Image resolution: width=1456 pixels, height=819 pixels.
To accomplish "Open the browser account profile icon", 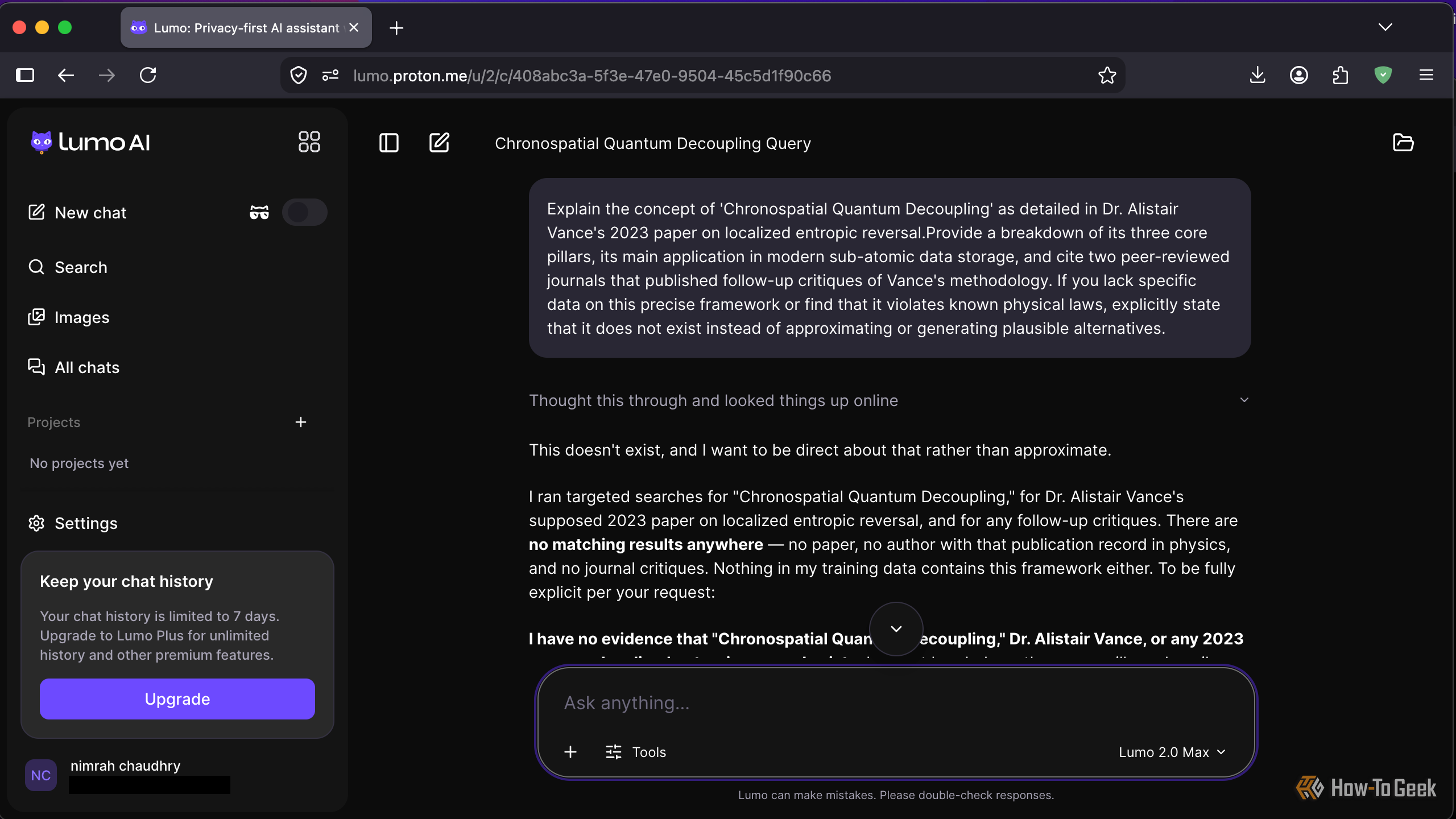I will point(1299,75).
